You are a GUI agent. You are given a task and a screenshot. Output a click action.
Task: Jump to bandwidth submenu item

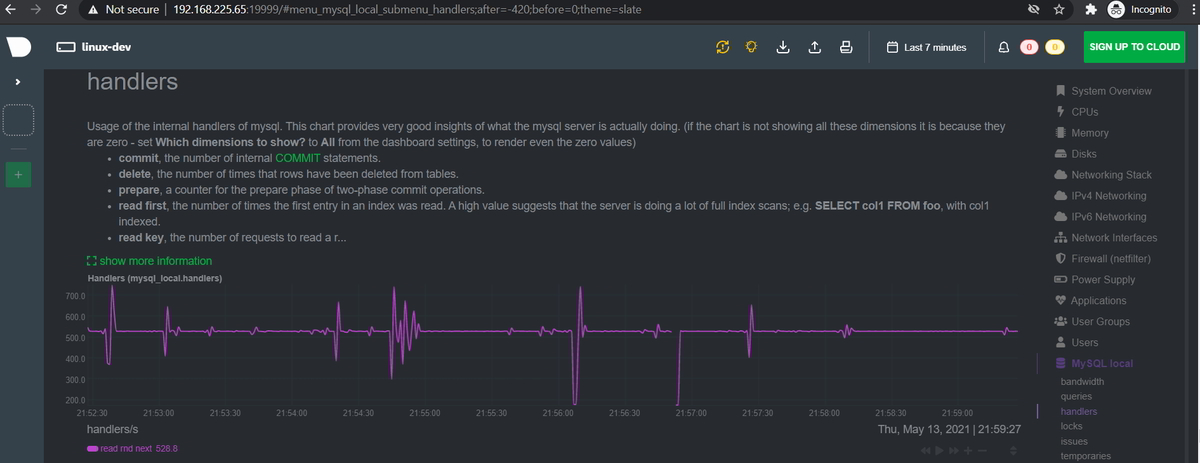tap(1082, 382)
